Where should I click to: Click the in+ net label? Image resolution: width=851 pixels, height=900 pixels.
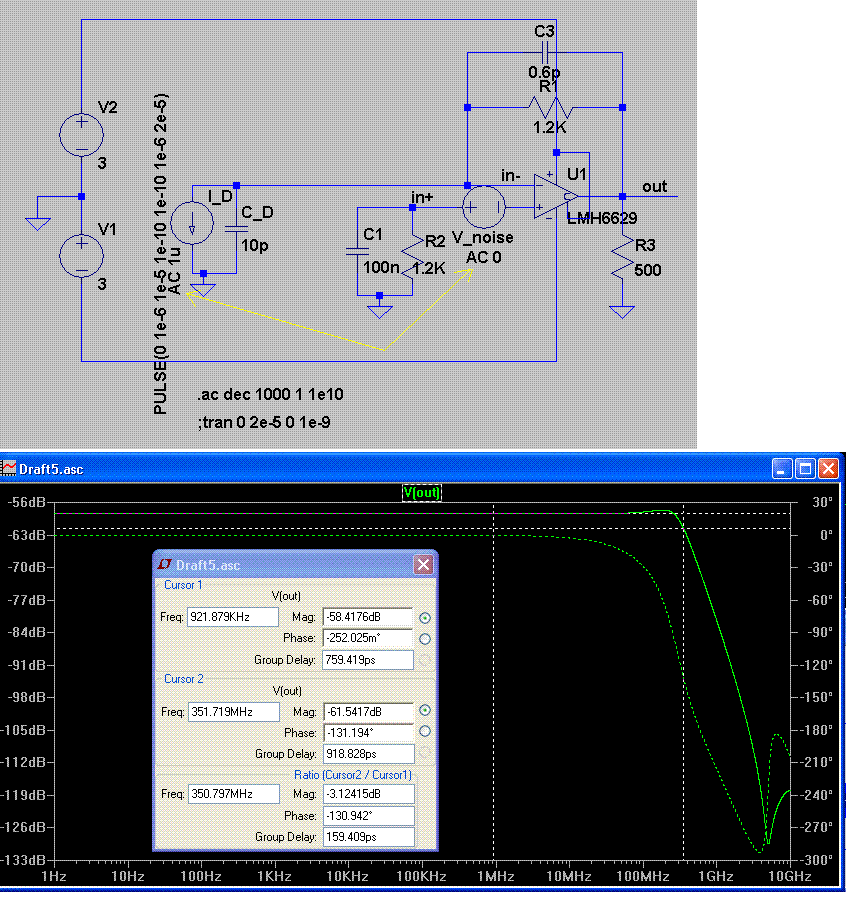(x=422, y=197)
